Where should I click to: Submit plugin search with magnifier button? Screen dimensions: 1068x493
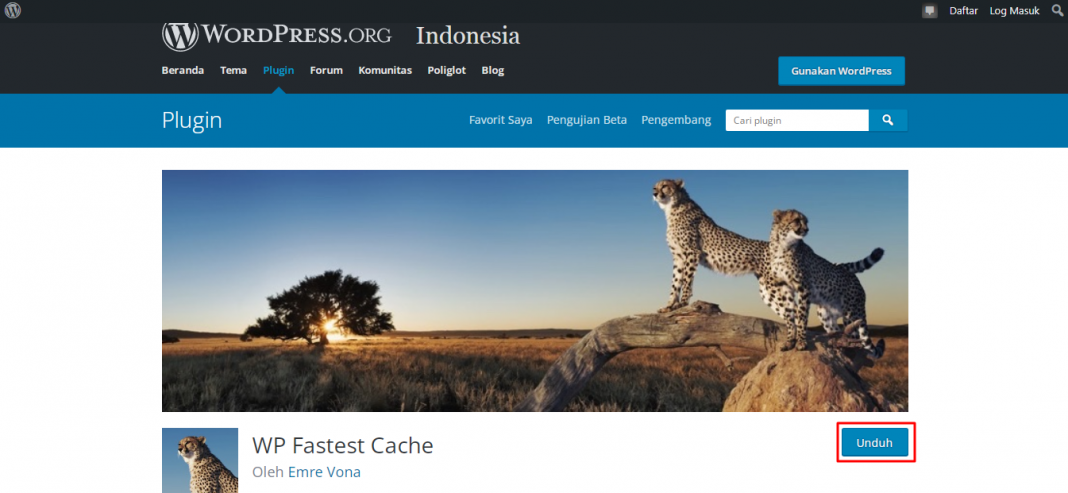pyautogui.click(x=888, y=121)
